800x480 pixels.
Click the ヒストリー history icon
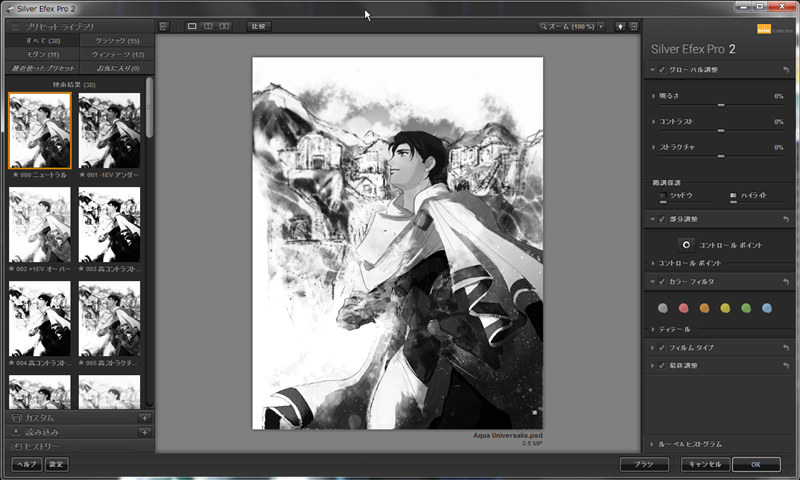coord(16,446)
